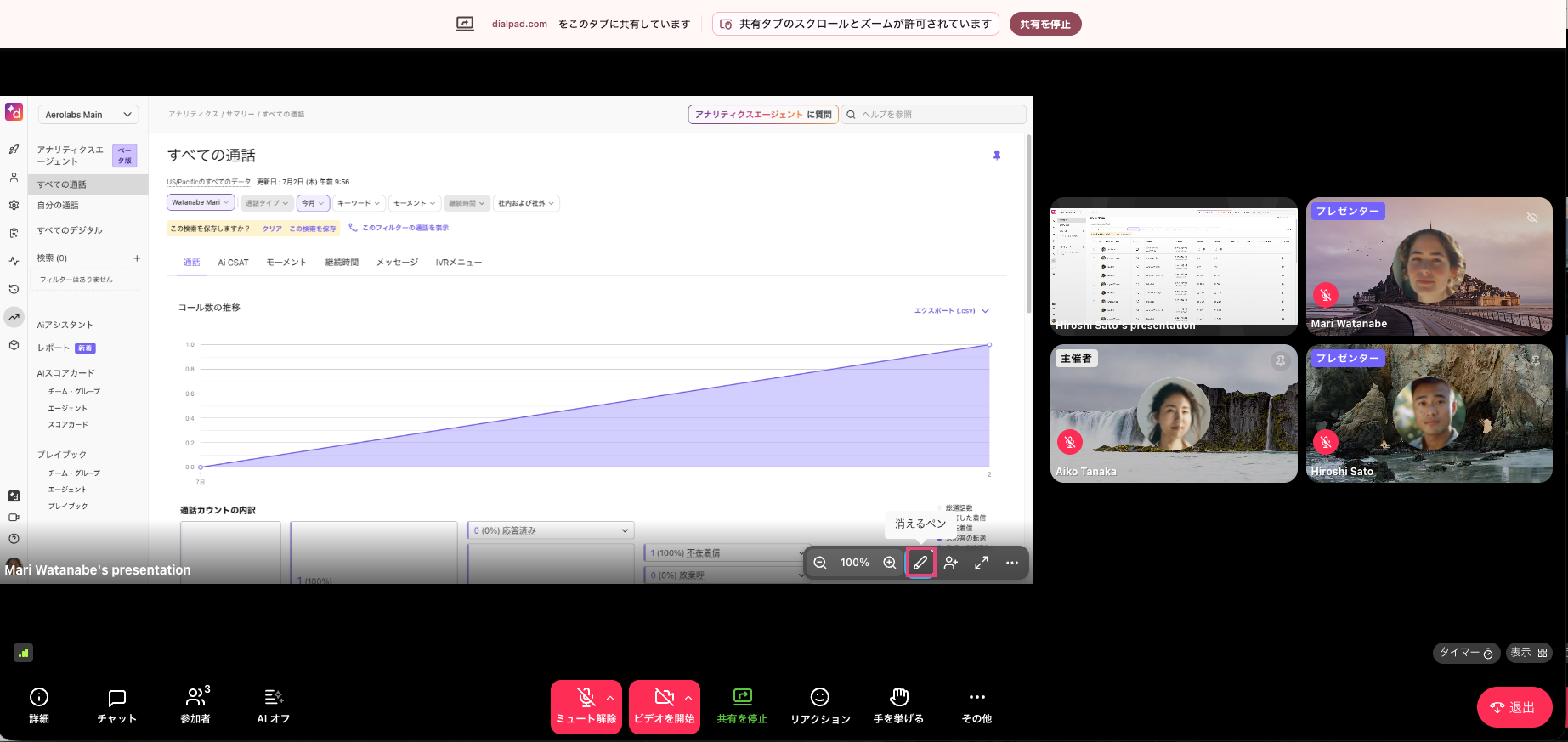The image size is (1568, 742).
Task: Open その他 more options in control bar
Action: coord(976,706)
